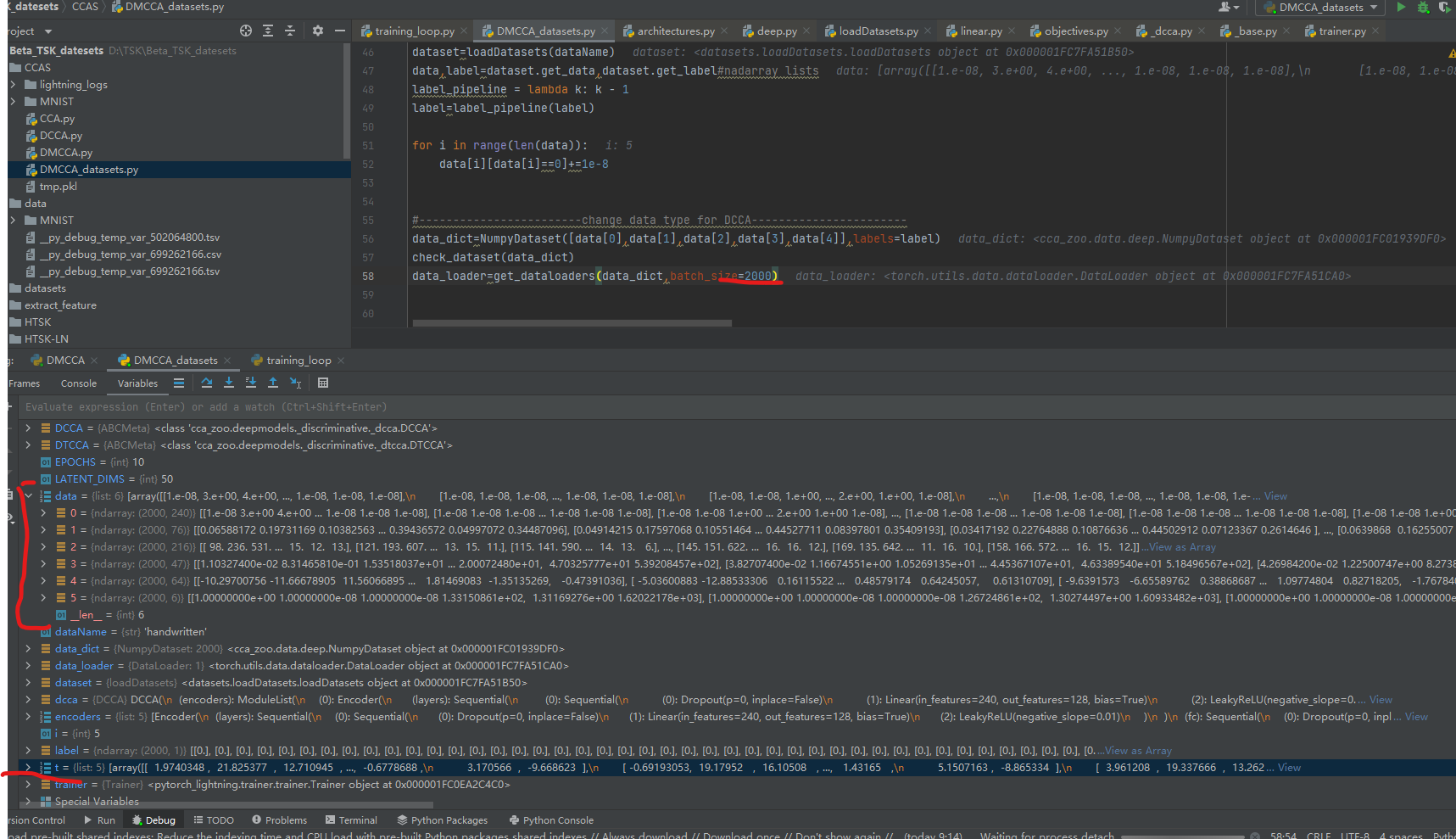Click the Step Into debugger icon
This screenshot has width=1456, height=839.
point(229,383)
